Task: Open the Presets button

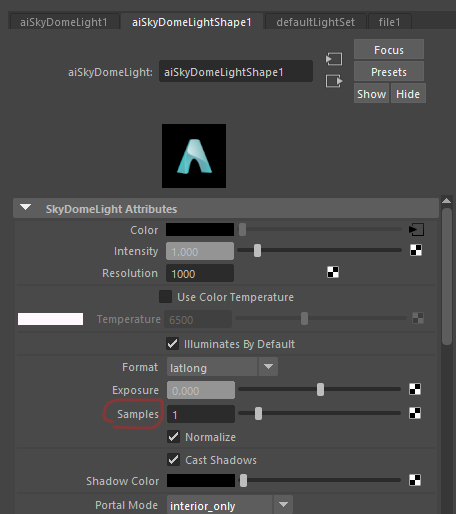Action: click(389, 71)
